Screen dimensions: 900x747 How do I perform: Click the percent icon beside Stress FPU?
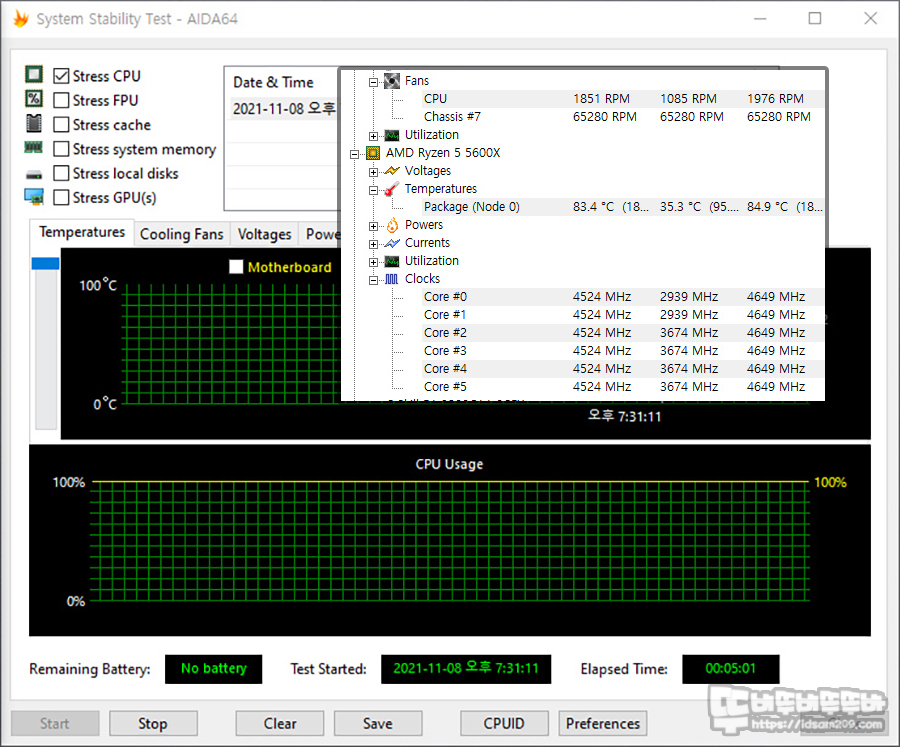(x=34, y=99)
